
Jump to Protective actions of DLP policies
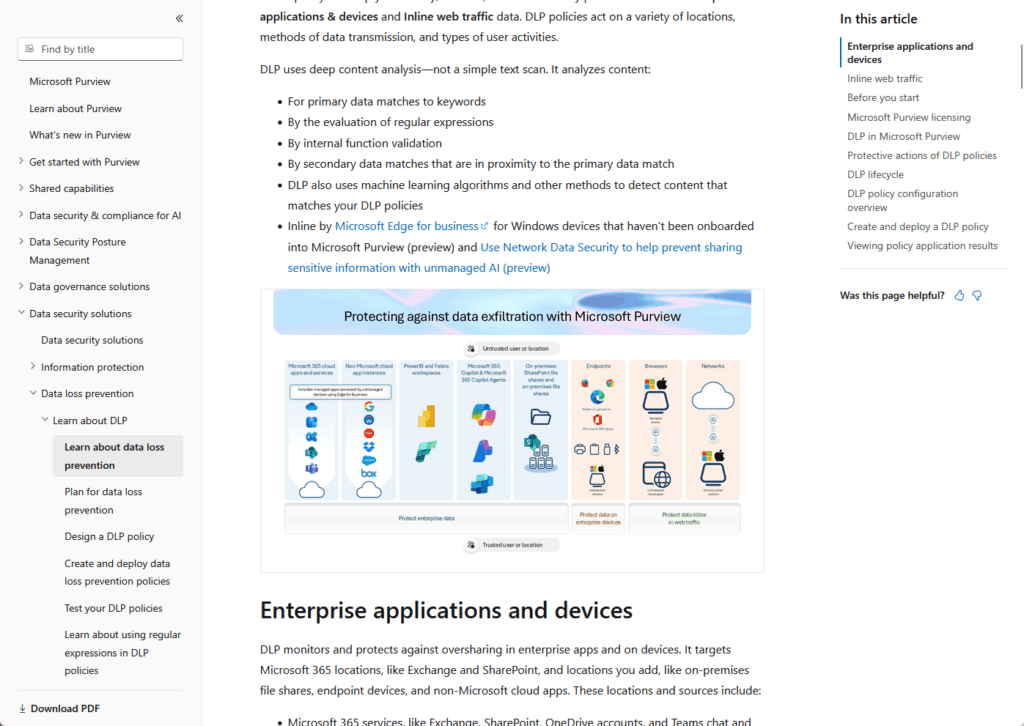pos(921,155)
